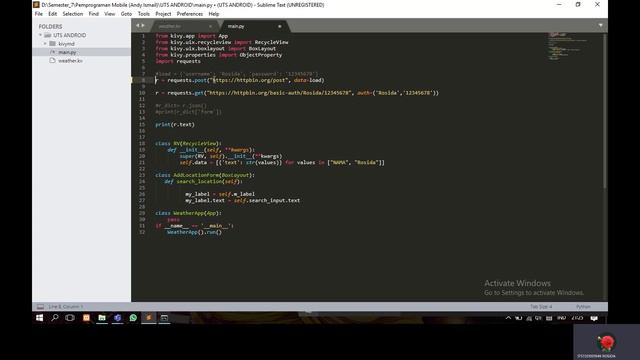Image resolution: width=640 pixels, height=360 pixels.
Task: Open the Preferences menu
Action: click(x=190, y=14)
